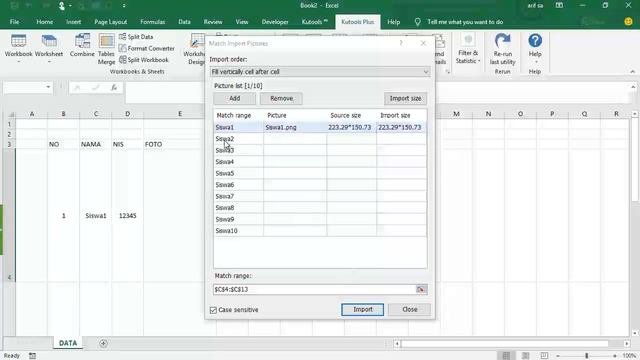Viewport: 640px width, 360px height.
Task: Re-run last utility
Action: [502, 49]
